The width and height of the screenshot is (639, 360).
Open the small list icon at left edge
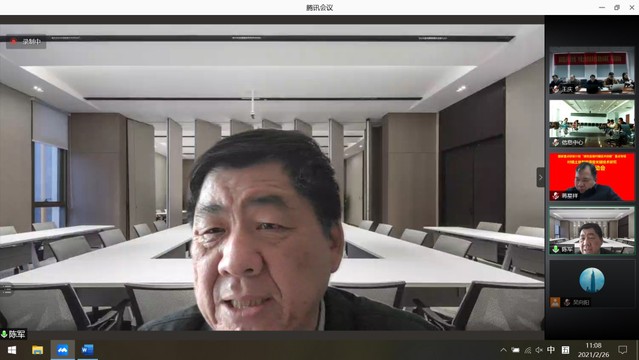coord(7,289)
